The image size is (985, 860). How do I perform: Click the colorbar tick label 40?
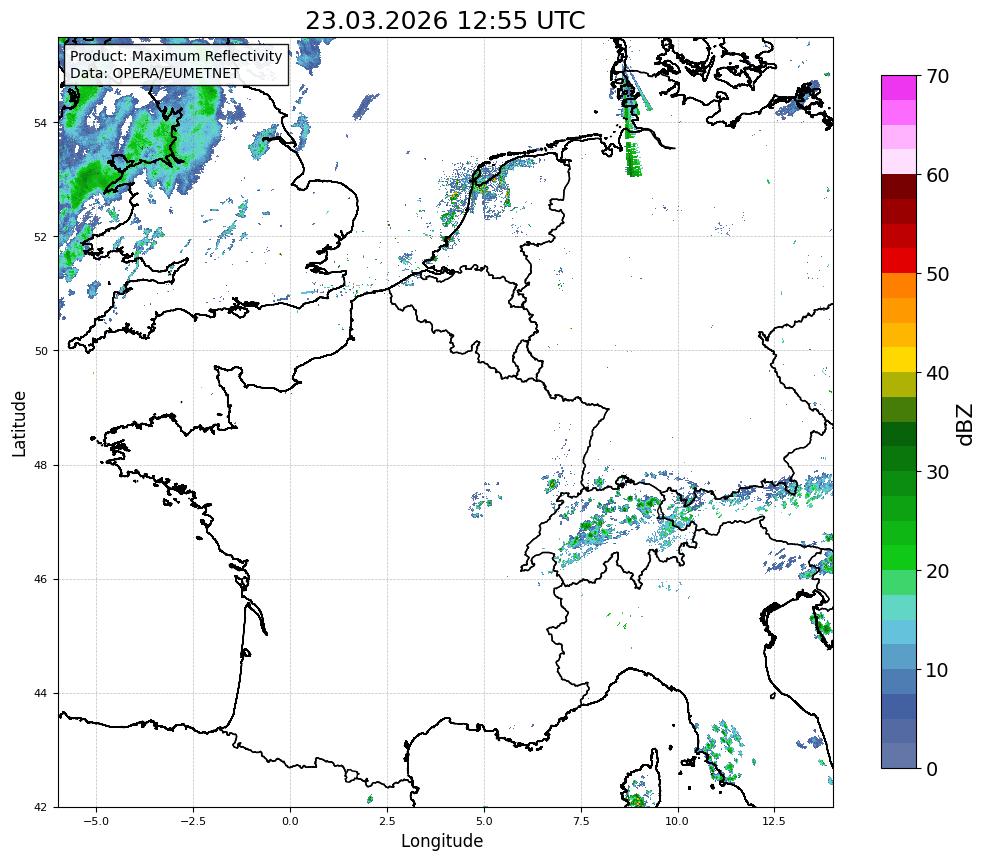click(x=937, y=373)
